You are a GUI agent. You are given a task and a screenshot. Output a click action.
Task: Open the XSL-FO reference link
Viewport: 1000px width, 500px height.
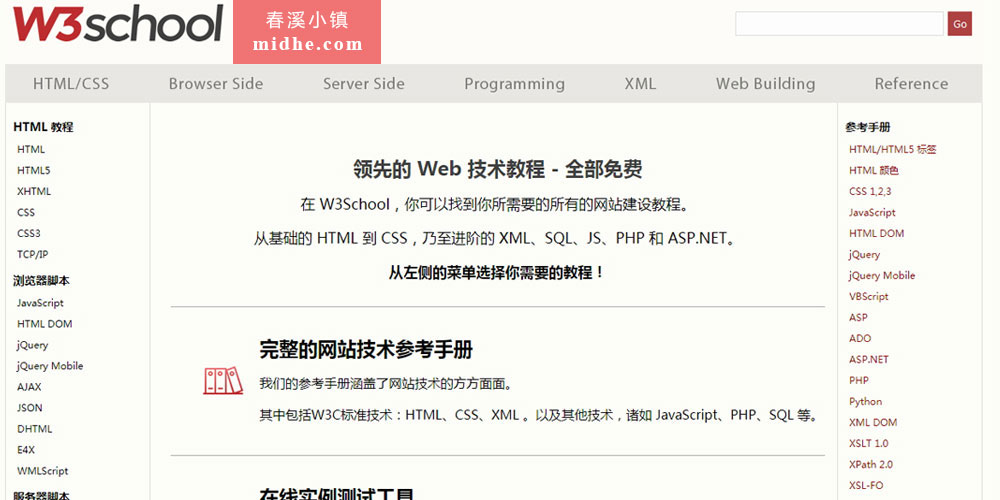tap(865, 486)
